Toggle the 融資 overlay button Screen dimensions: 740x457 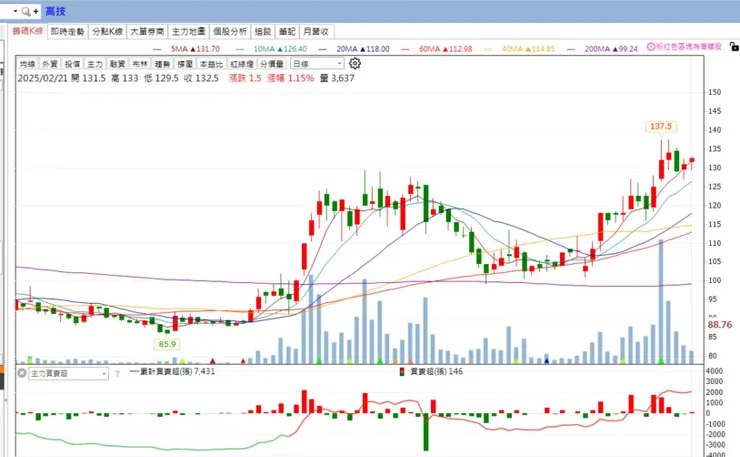pos(117,64)
